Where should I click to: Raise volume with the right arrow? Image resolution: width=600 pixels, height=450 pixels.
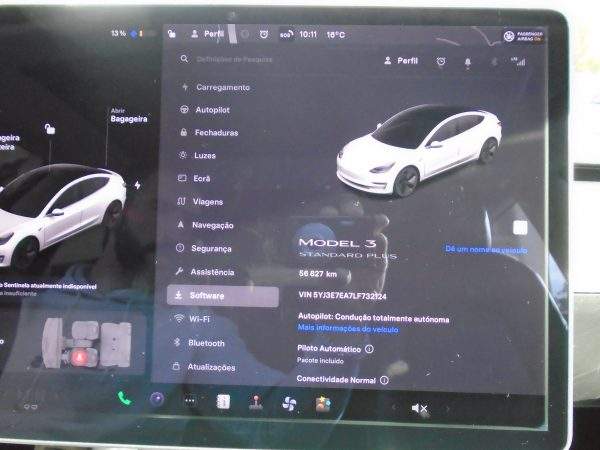point(447,409)
